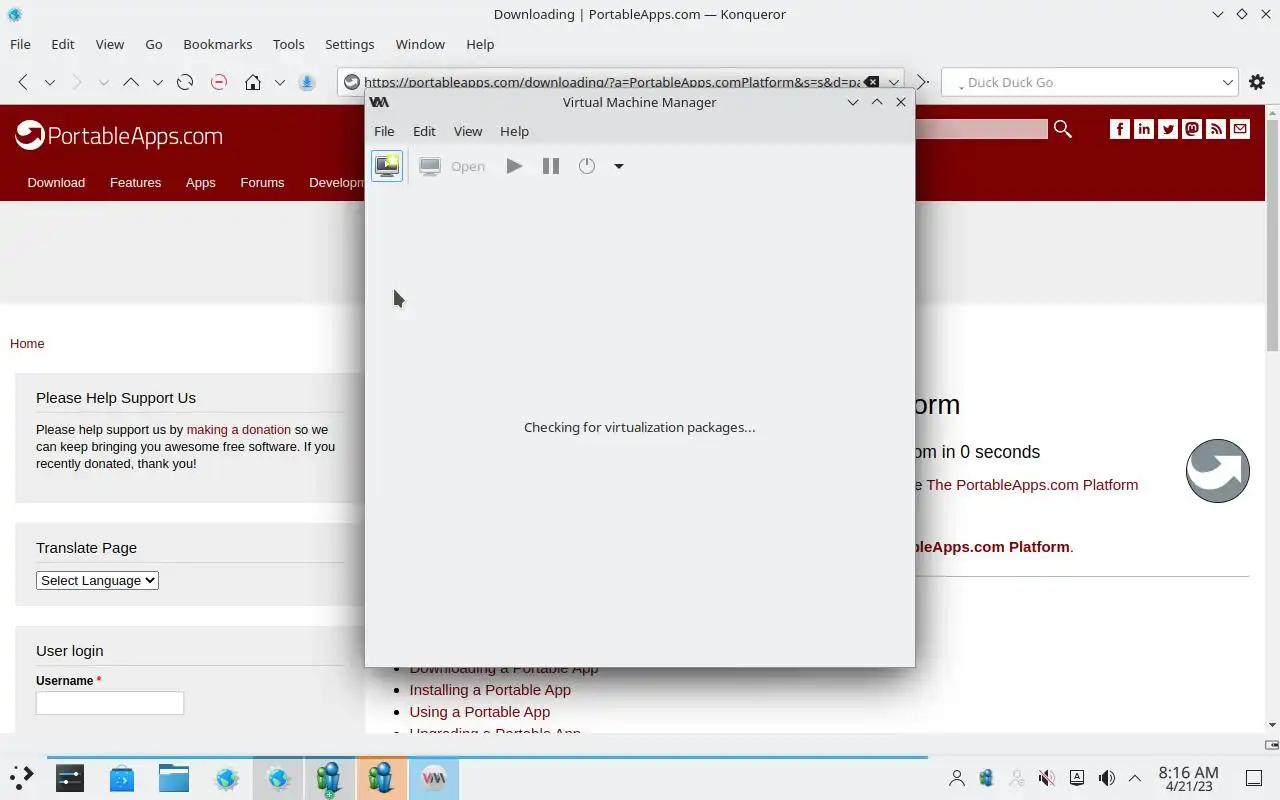This screenshot has height=800, width=1280.
Task: Open Konqueror Go menu
Action: point(154,44)
